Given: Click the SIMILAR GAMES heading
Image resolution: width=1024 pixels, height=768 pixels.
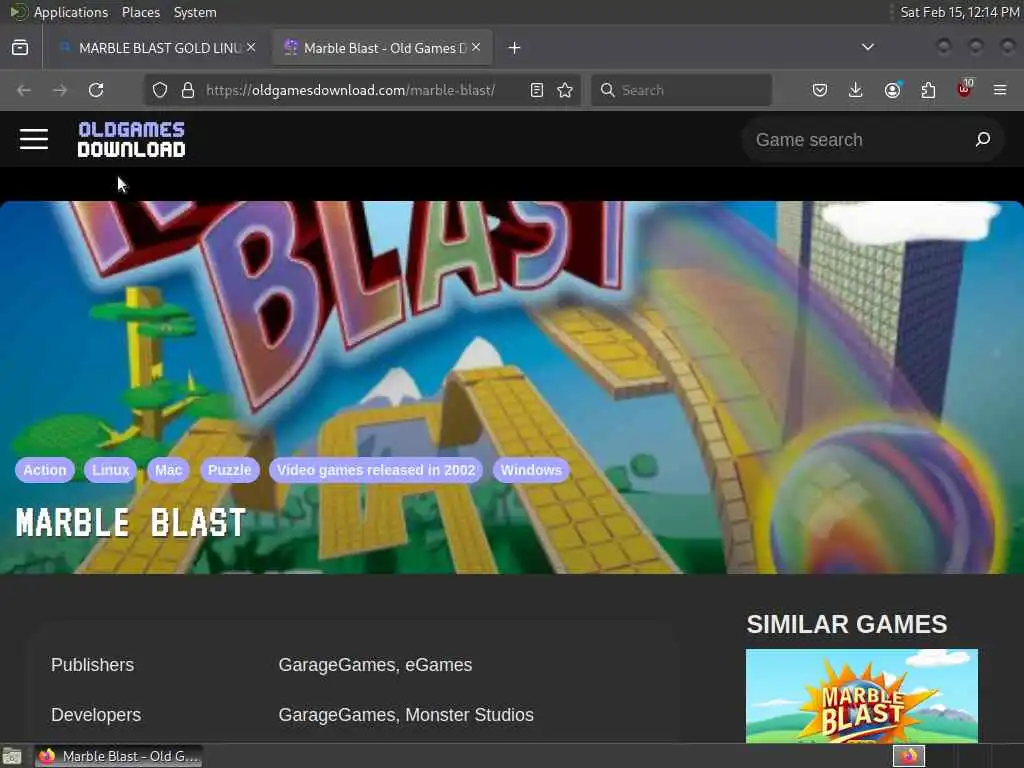Looking at the screenshot, I should (x=847, y=624).
